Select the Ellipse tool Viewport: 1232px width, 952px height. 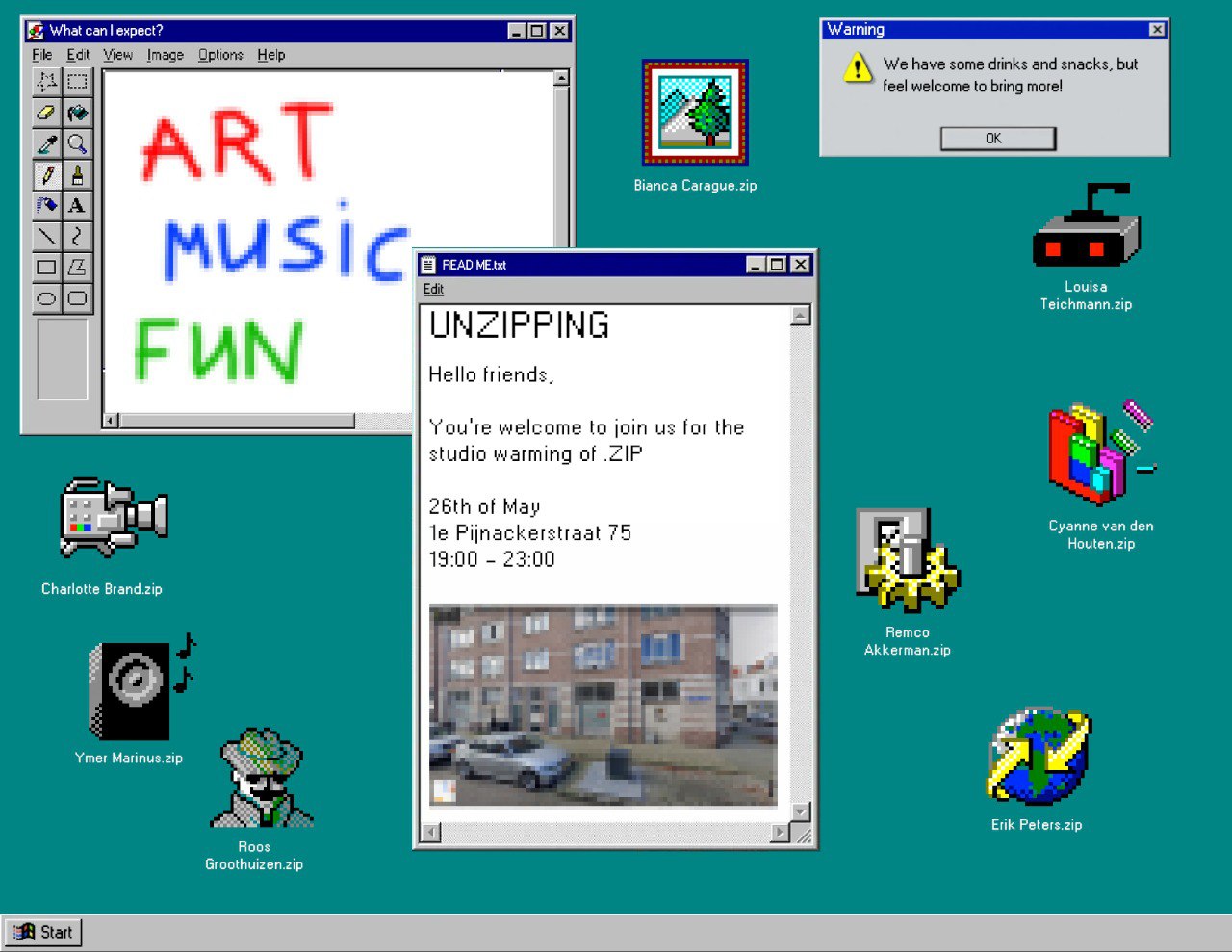[x=45, y=297]
